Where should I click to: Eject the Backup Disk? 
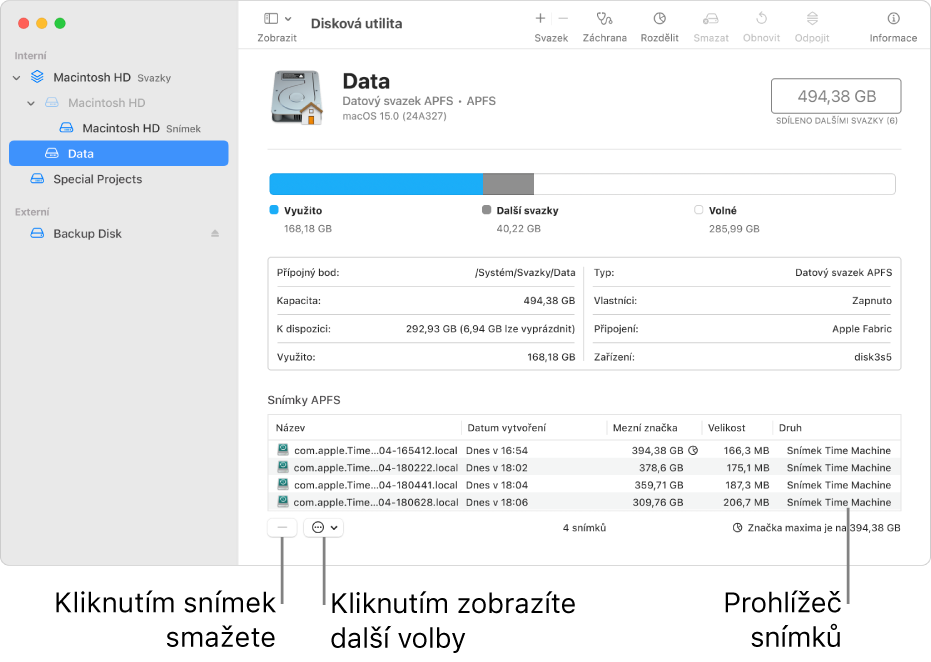click(x=215, y=233)
